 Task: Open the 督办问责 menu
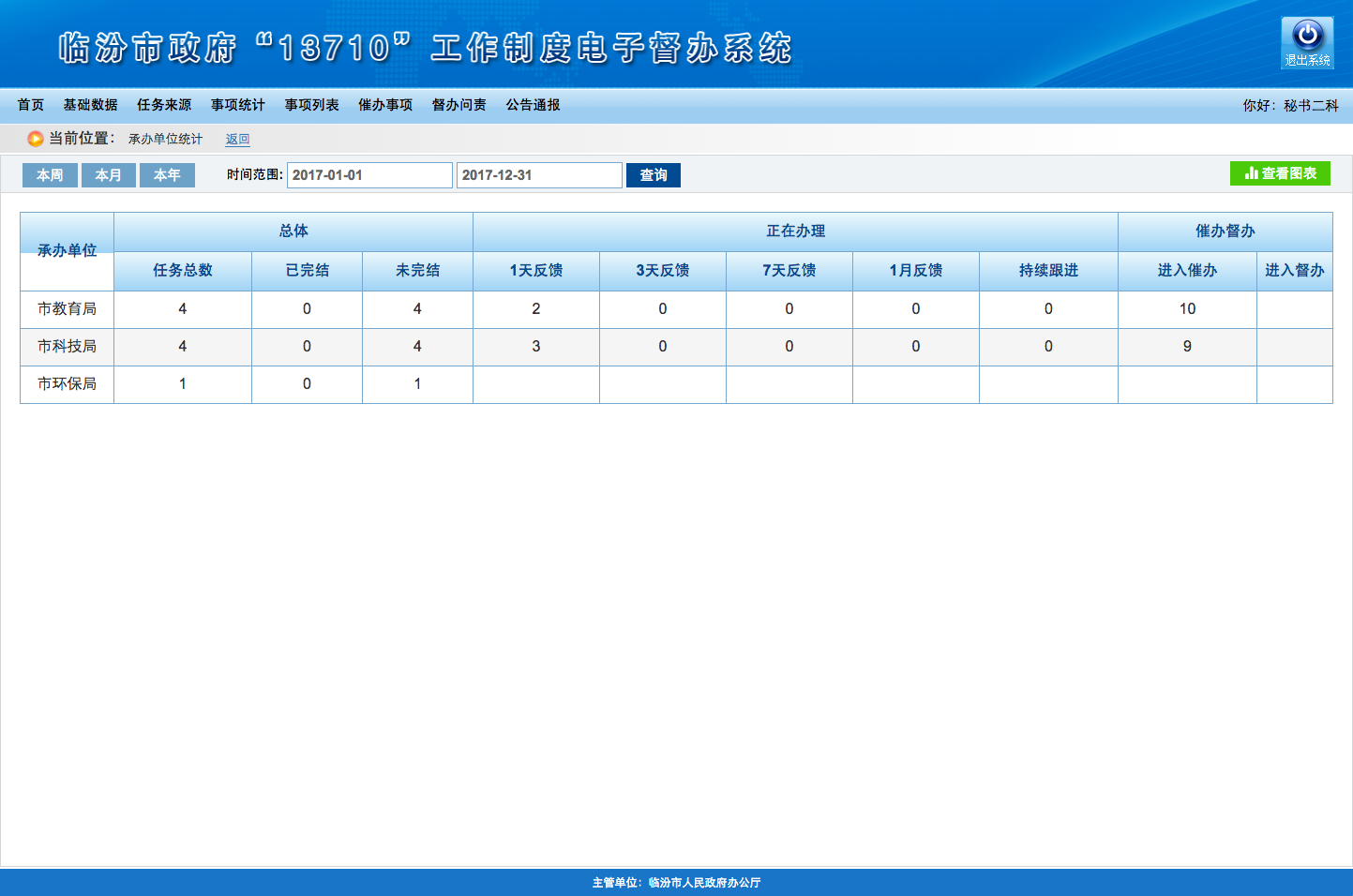[459, 105]
